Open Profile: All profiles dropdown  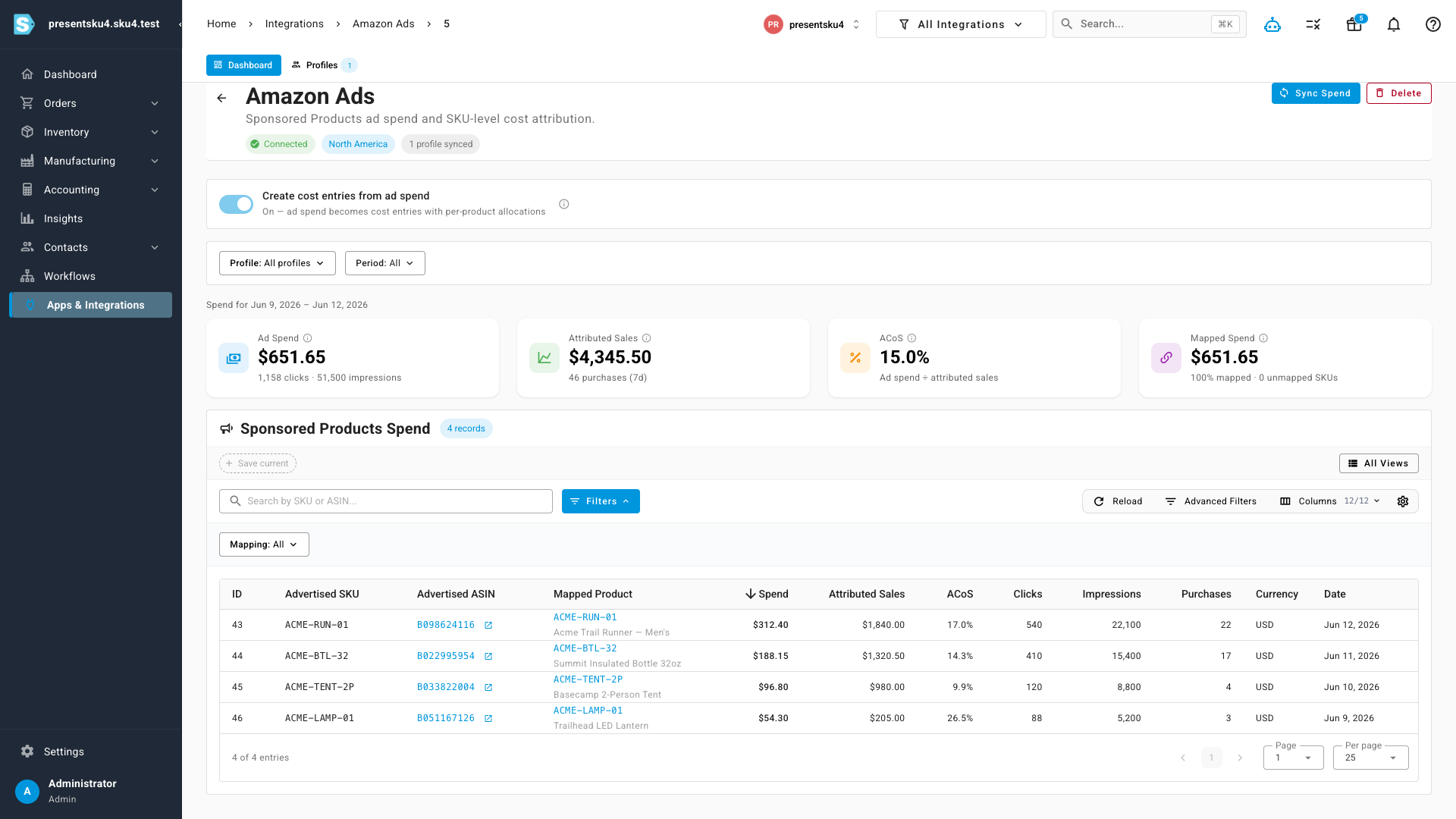[x=278, y=263]
